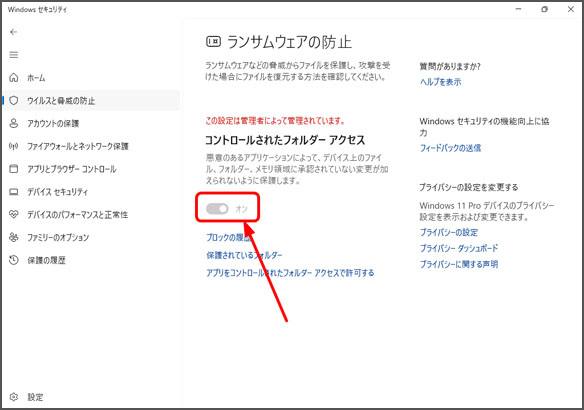This screenshot has width=584, height=410.
Task: Click the laptop icon for device security
Action: [14, 192]
